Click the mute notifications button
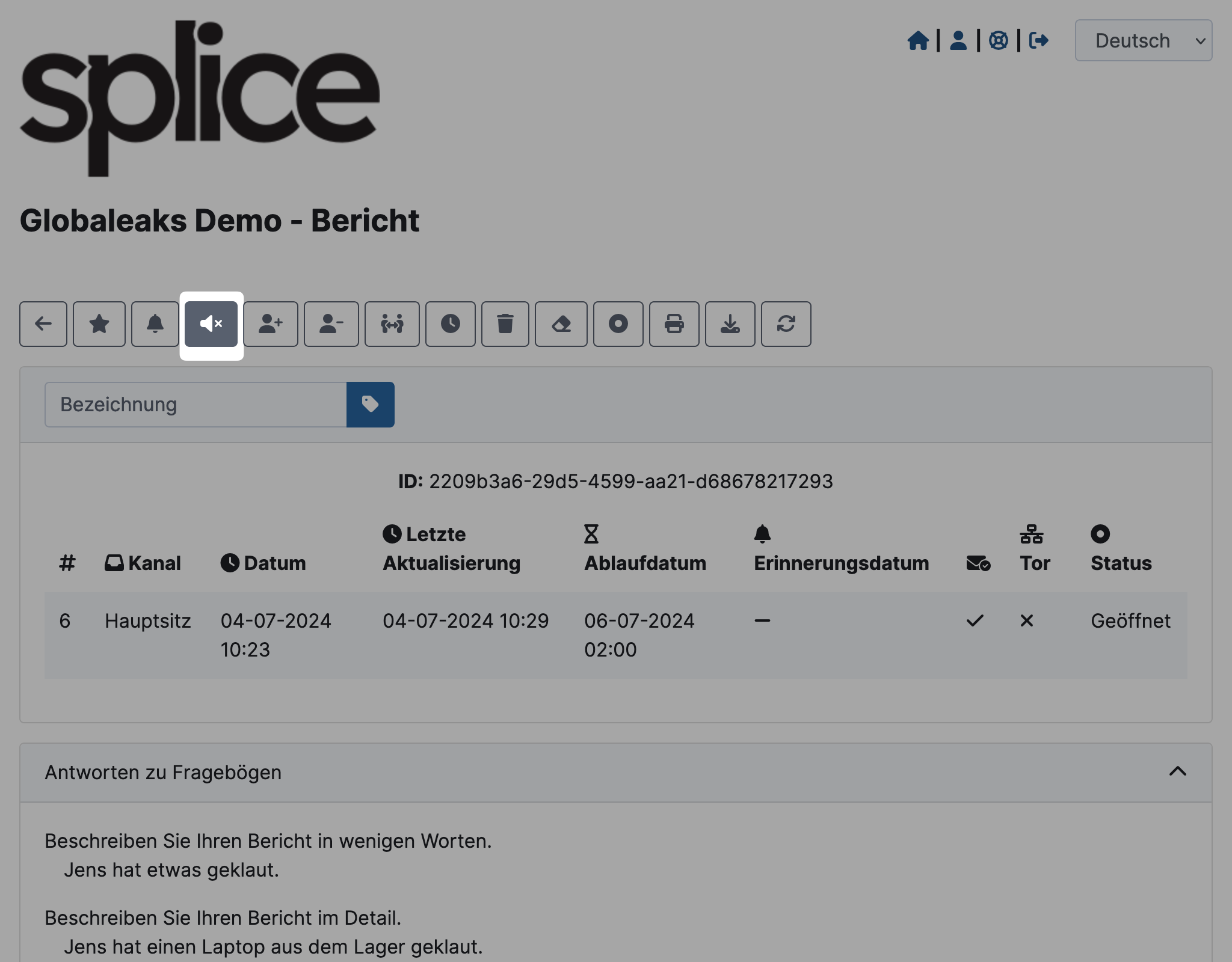Viewport: 1232px width, 962px height. (211, 323)
